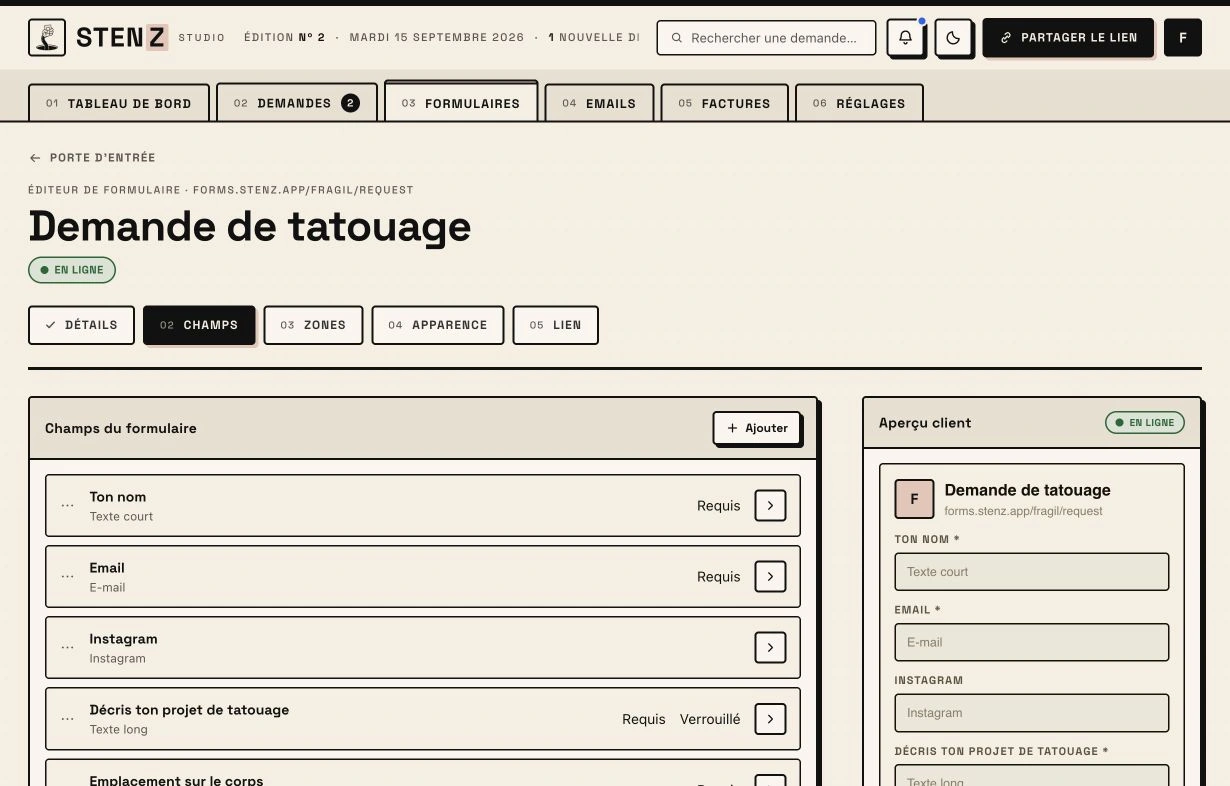Click the search magnifier icon
Image resolution: width=1230 pixels, height=786 pixels.
click(677, 38)
